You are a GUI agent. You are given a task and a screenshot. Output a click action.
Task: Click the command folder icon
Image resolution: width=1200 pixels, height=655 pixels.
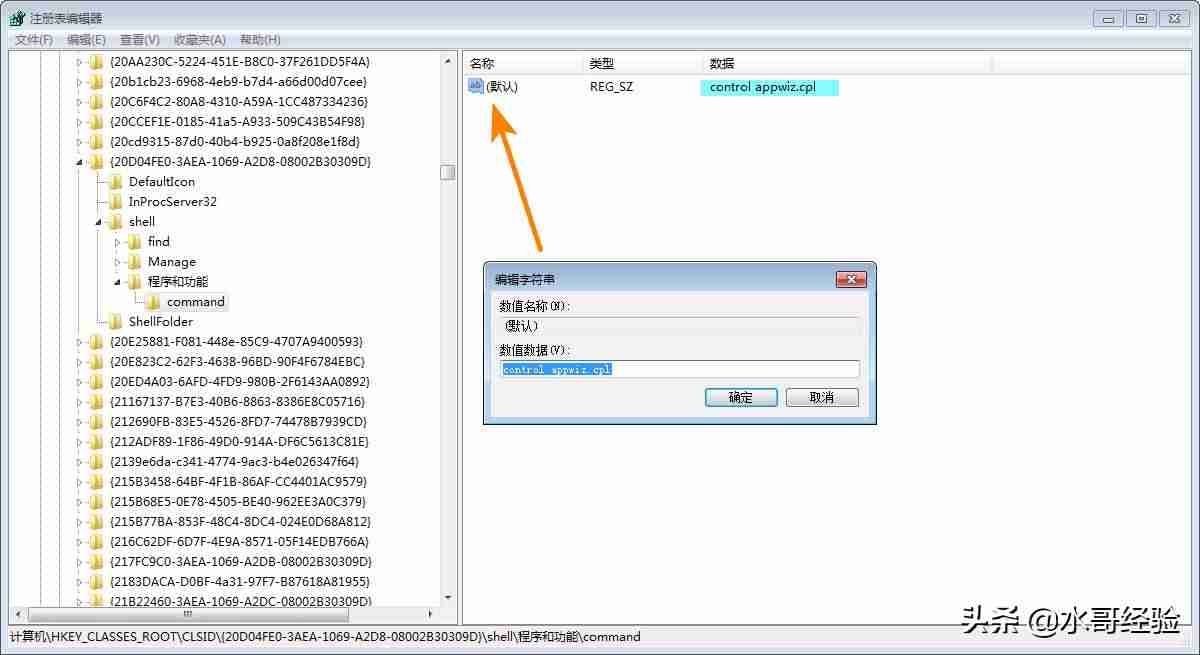tap(154, 301)
